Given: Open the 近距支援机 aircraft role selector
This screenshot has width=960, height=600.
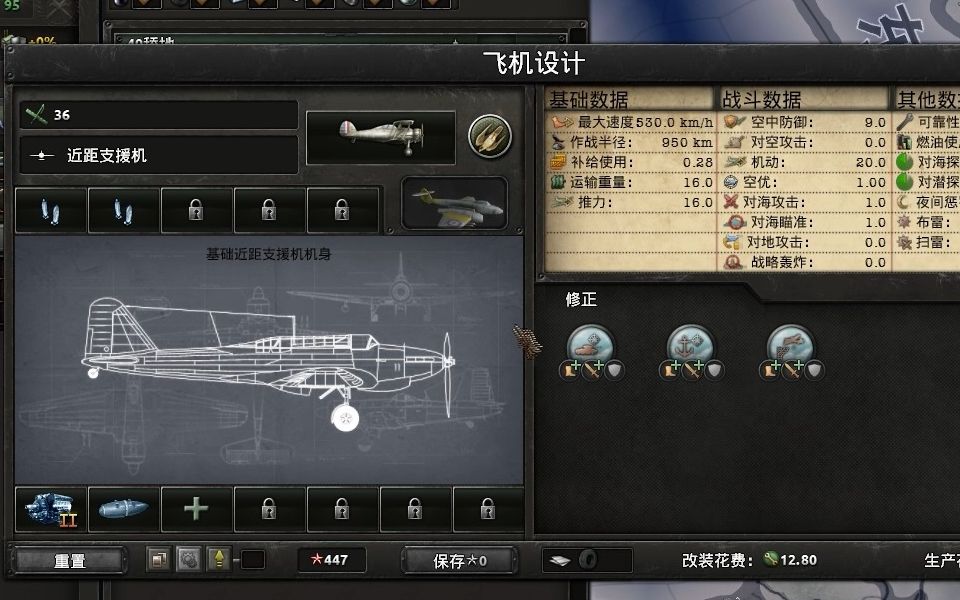Looking at the screenshot, I should click(159, 156).
